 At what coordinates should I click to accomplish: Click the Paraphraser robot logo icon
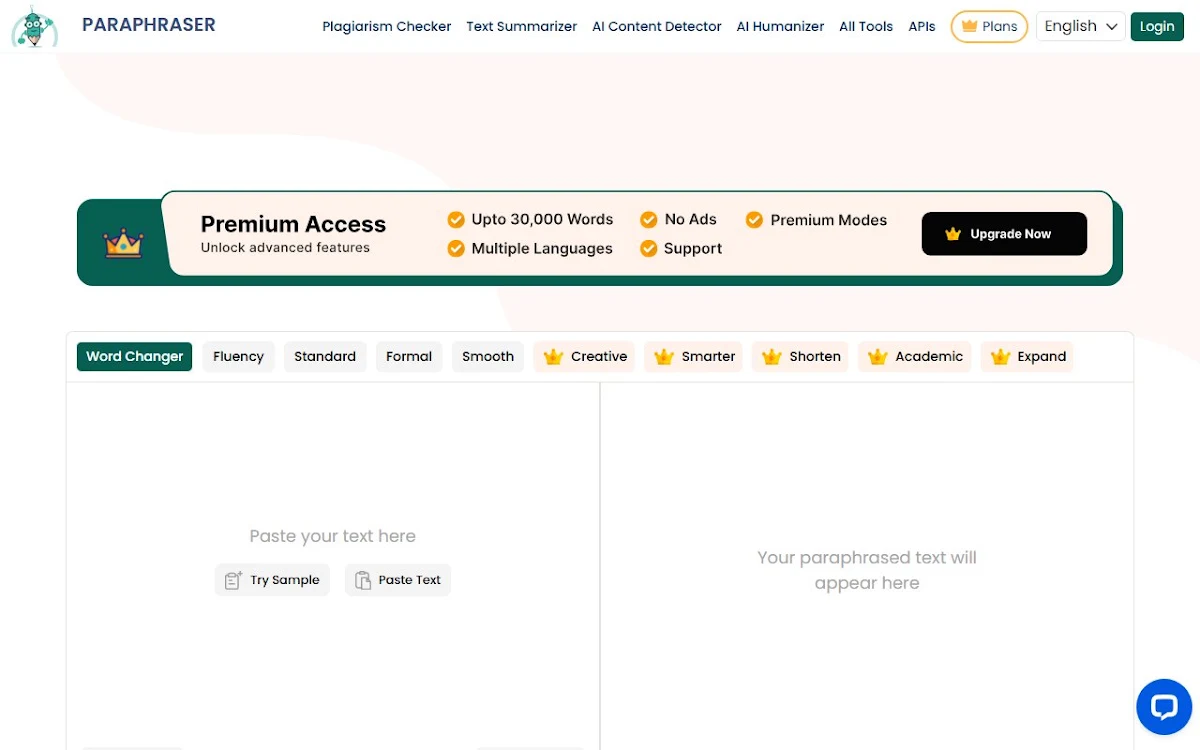point(34,27)
